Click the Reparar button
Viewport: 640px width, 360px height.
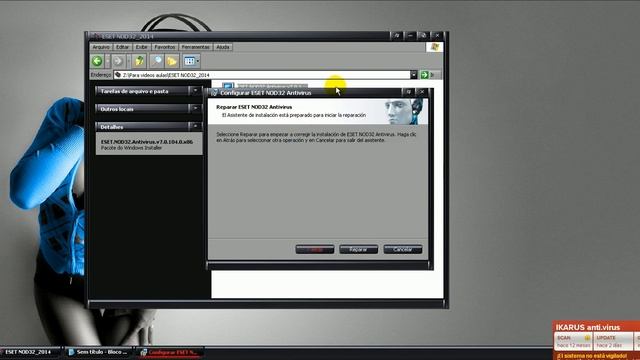[358, 249]
